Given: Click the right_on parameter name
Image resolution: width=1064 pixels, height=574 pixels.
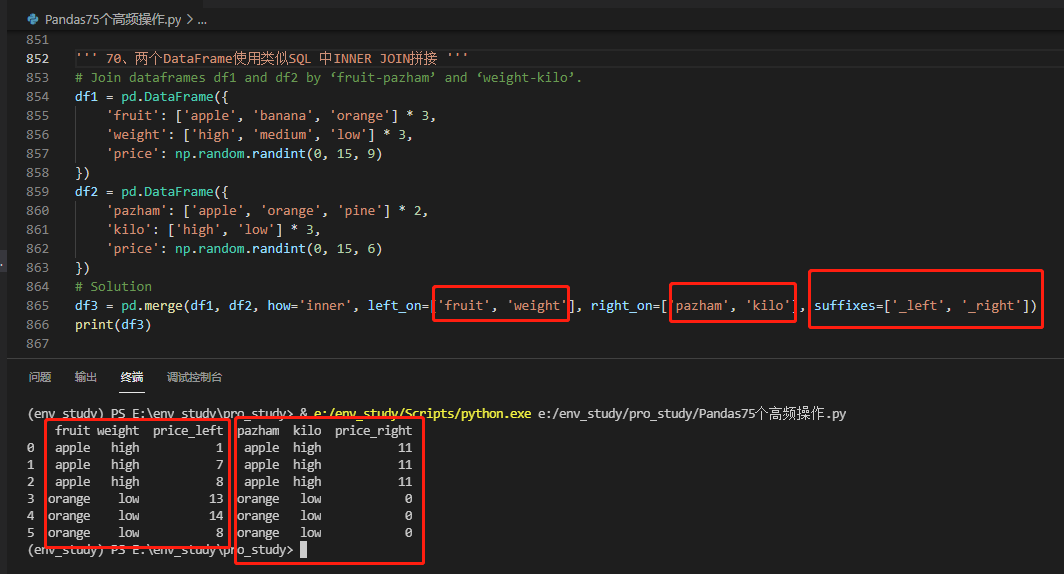Looking at the screenshot, I should tap(622, 305).
